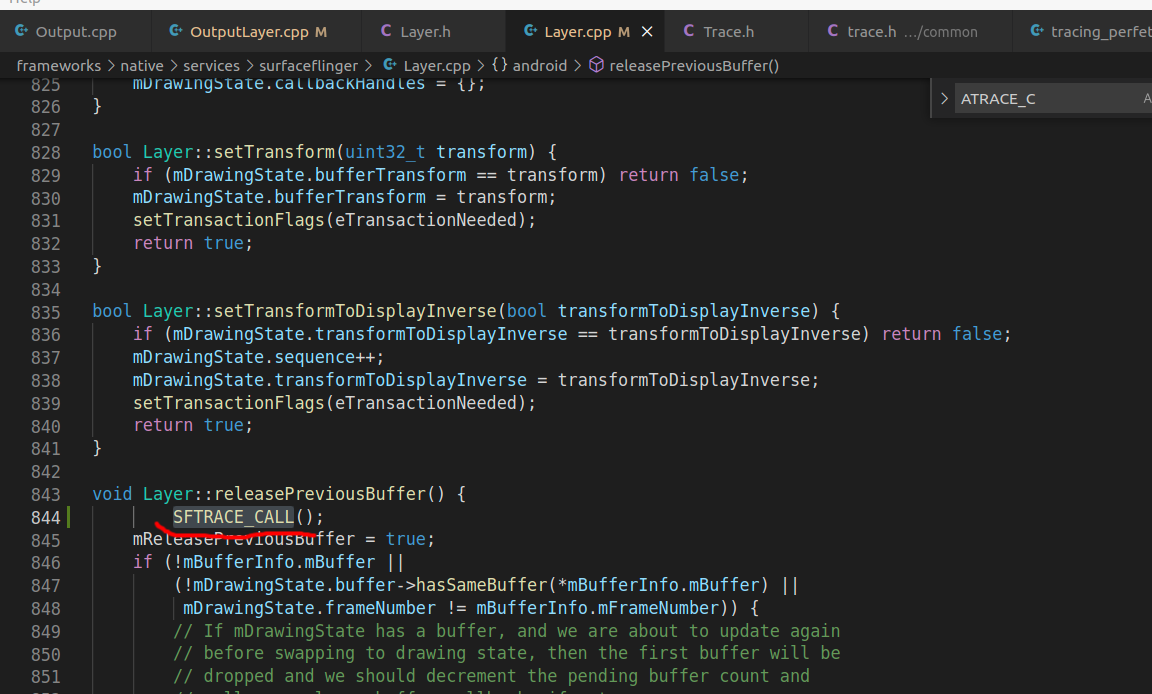Click mReleasePreviousBuffer on line 845
This screenshot has height=694, width=1152.
click(x=244, y=539)
